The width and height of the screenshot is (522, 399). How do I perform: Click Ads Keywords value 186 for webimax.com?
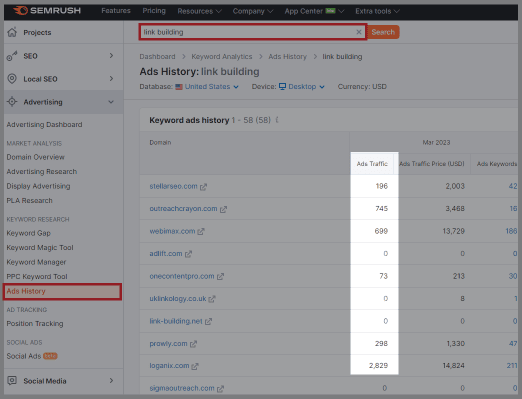(x=511, y=231)
